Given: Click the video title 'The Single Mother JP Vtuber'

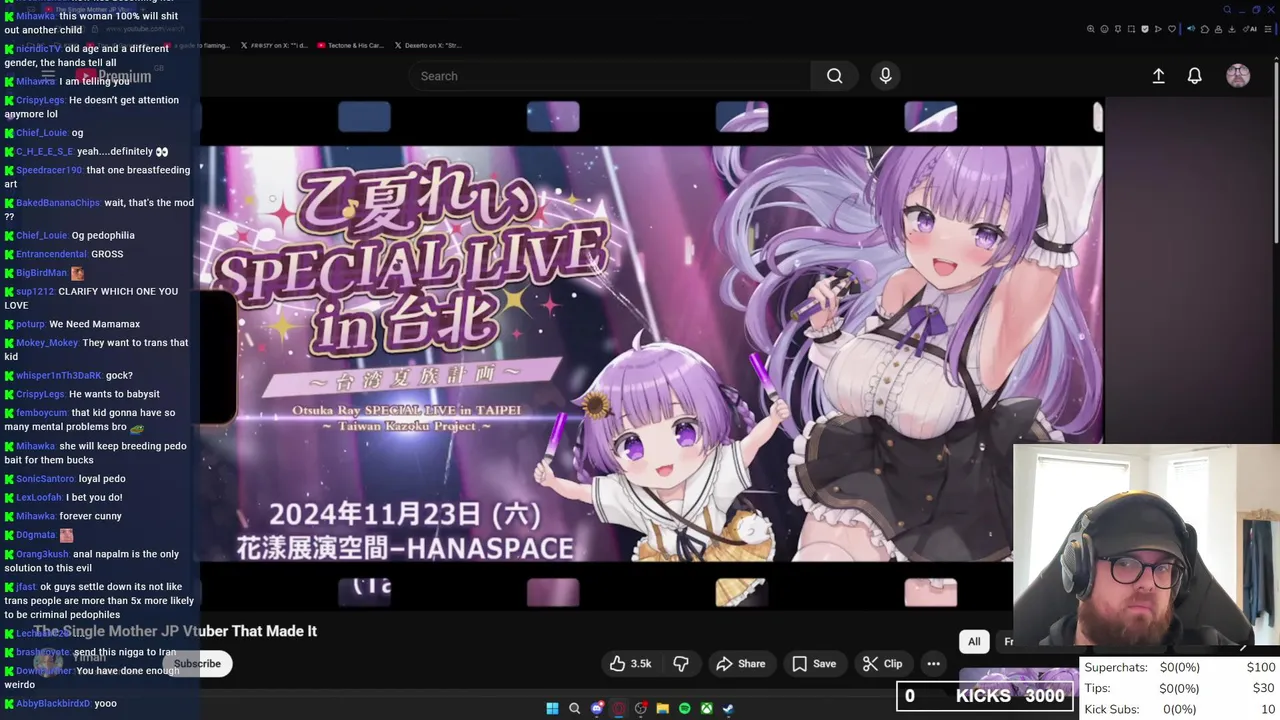Looking at the screenshot, I should point(175,631).
